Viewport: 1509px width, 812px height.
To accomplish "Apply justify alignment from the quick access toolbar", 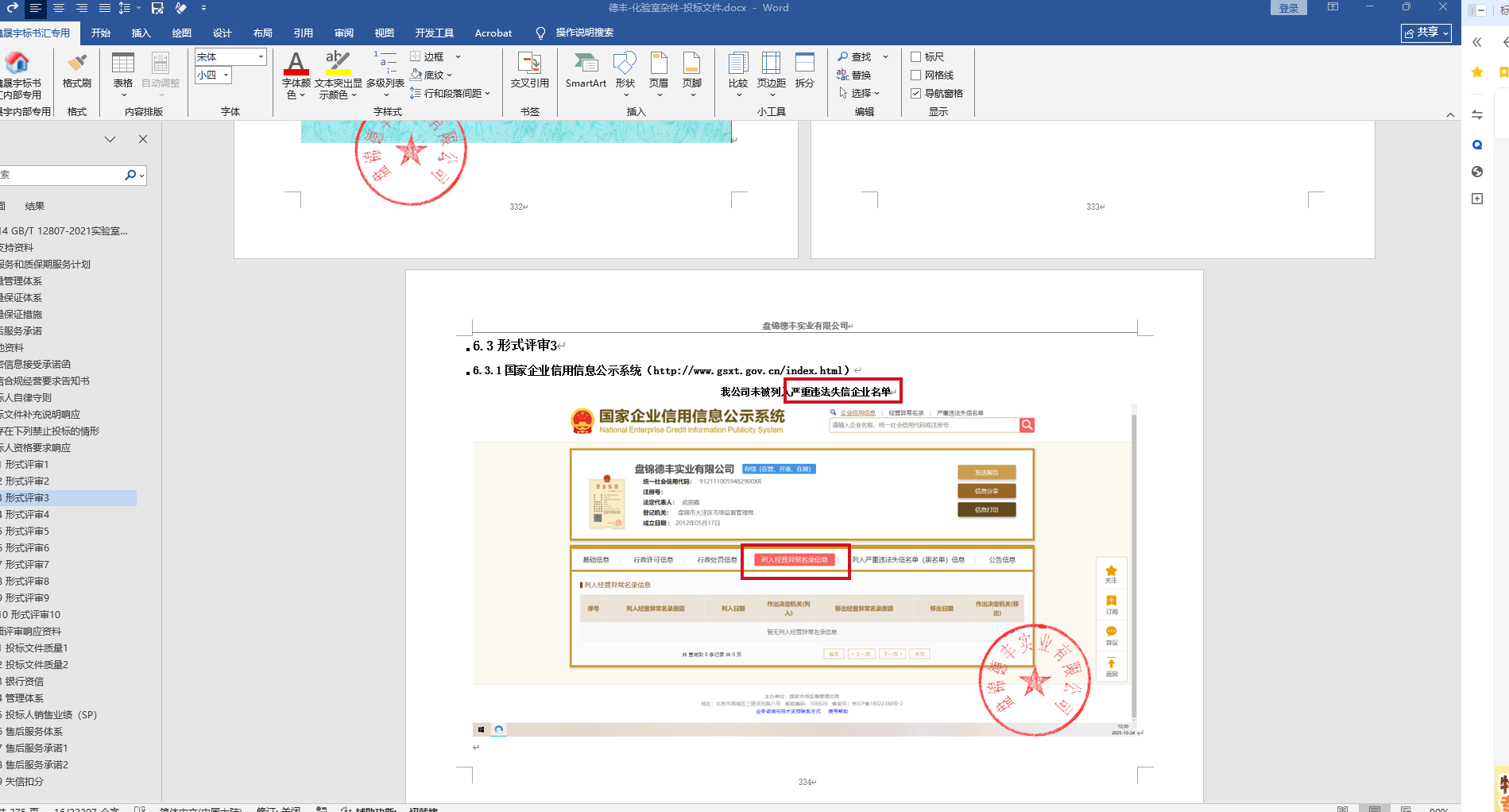I will 105,8.
